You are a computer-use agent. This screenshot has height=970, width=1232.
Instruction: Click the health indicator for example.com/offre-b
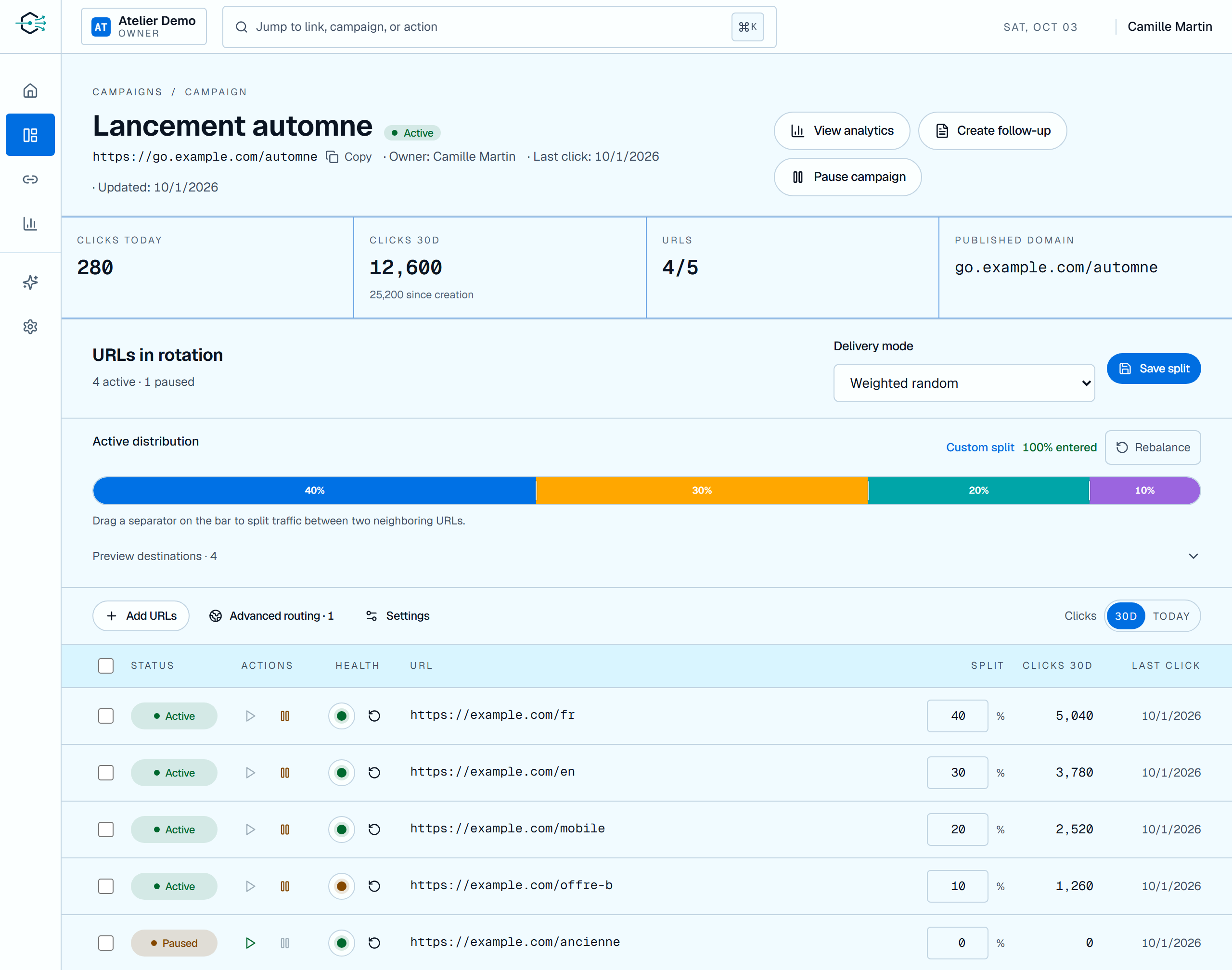[341, 886]
